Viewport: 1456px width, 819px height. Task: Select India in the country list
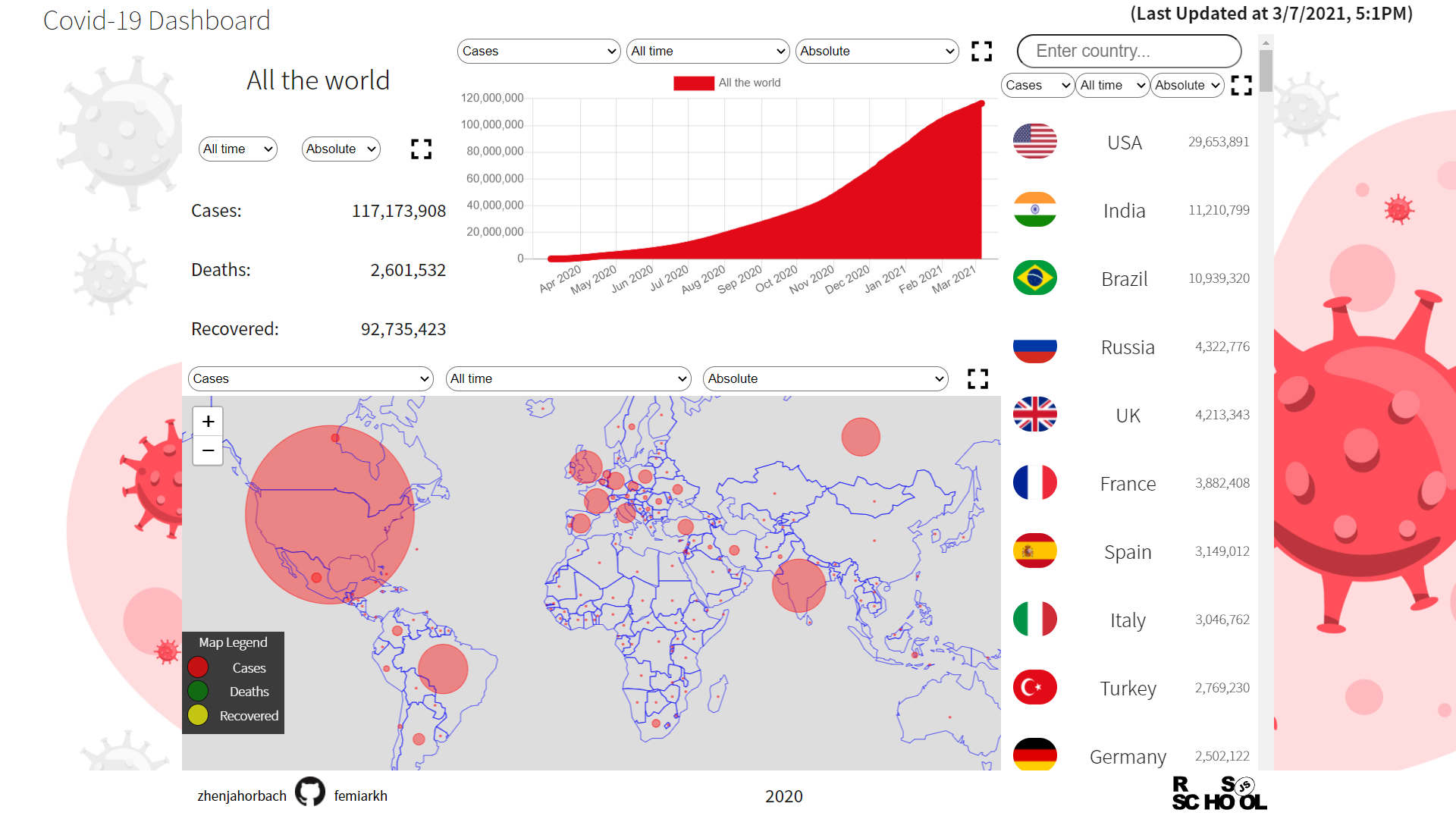1124,211
